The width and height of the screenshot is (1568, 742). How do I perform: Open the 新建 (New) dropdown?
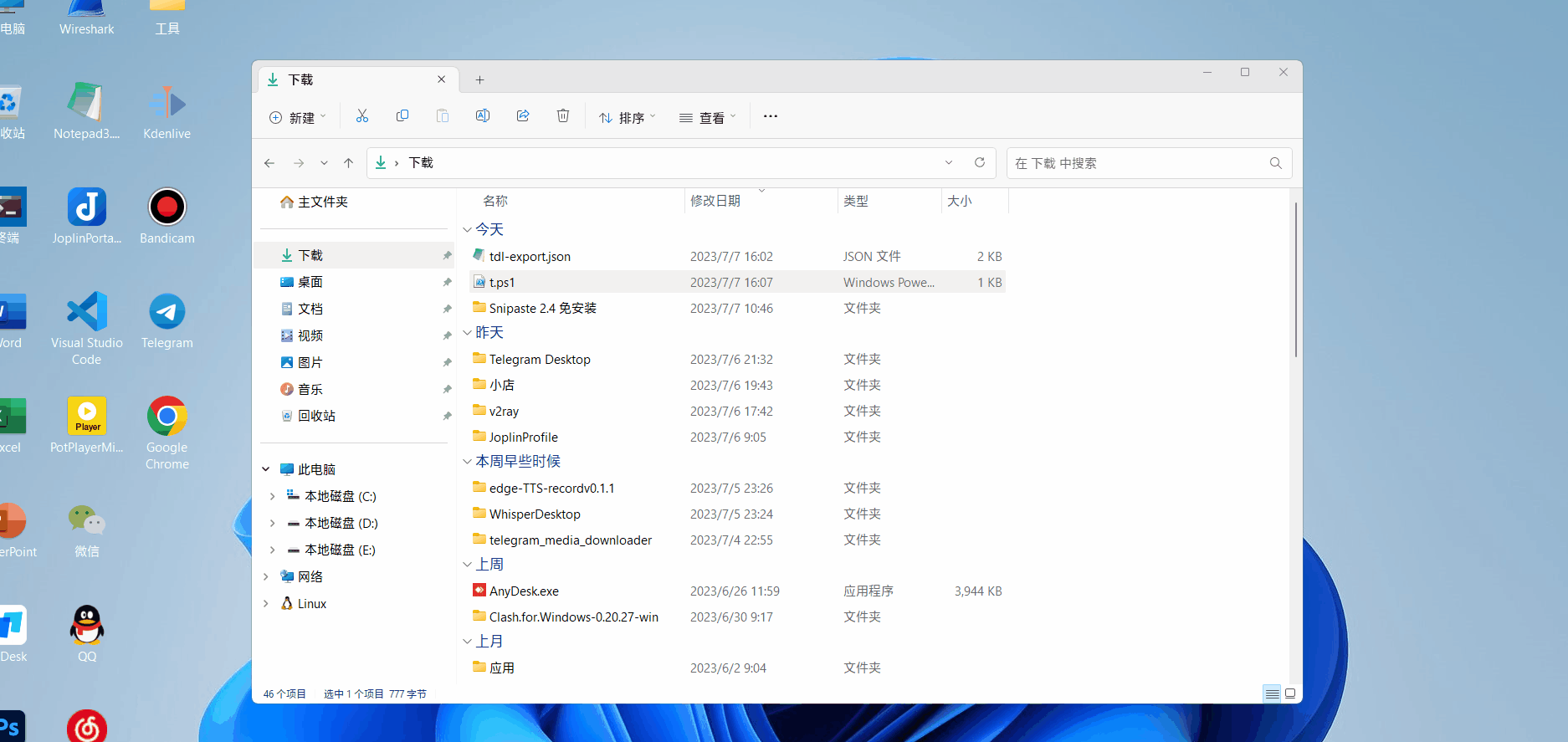tap(298, 117)
